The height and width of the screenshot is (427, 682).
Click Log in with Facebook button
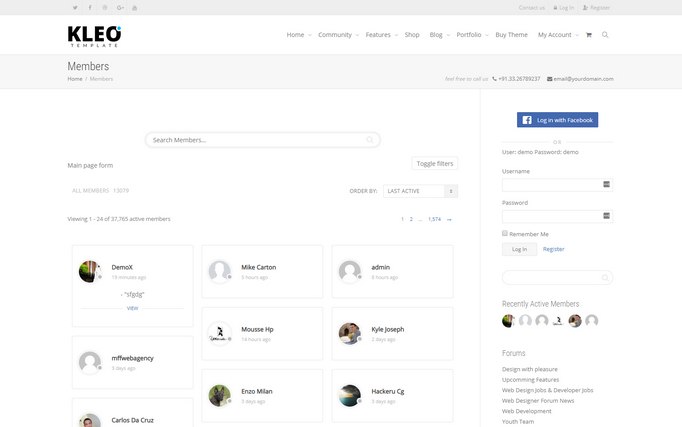(557, 120)
